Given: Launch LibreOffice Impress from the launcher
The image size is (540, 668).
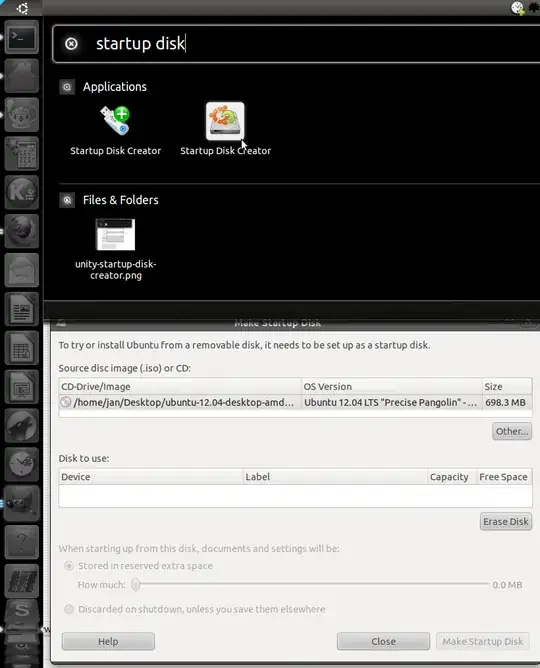Looking at the screenshot, I should (21, 386).
